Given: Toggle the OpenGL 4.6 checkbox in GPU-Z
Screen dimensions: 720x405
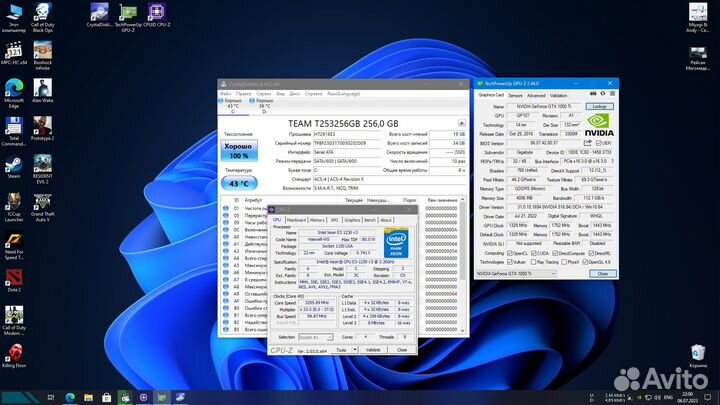Looking at the screenshot, I should tap(585, 262).
